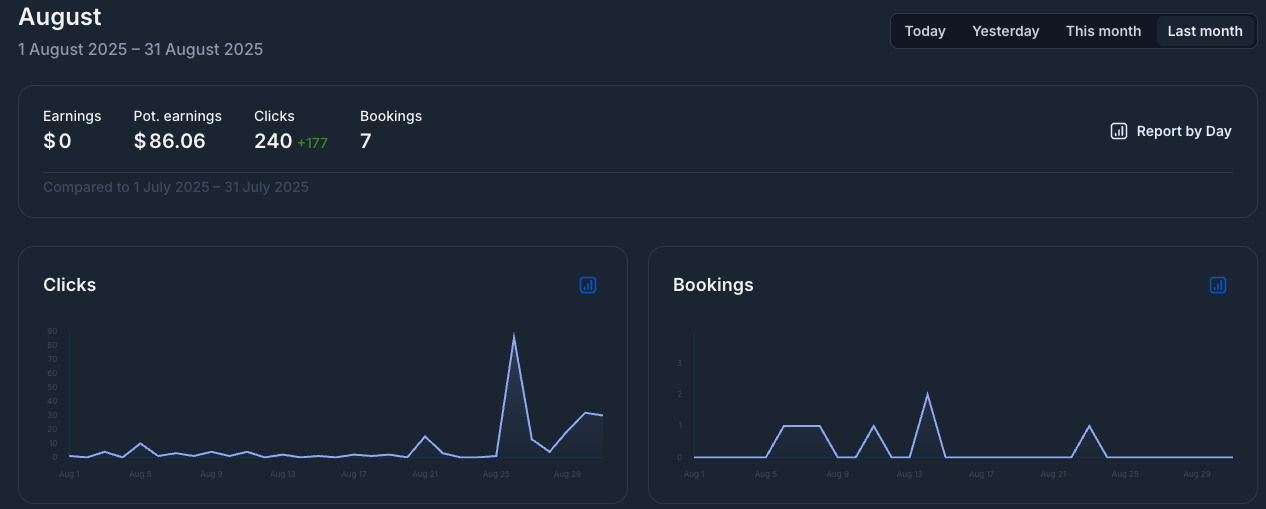Click the highest peak in Clicks chart
The width and height of the screenshot is (1266, 509).
tap(514, 336)
